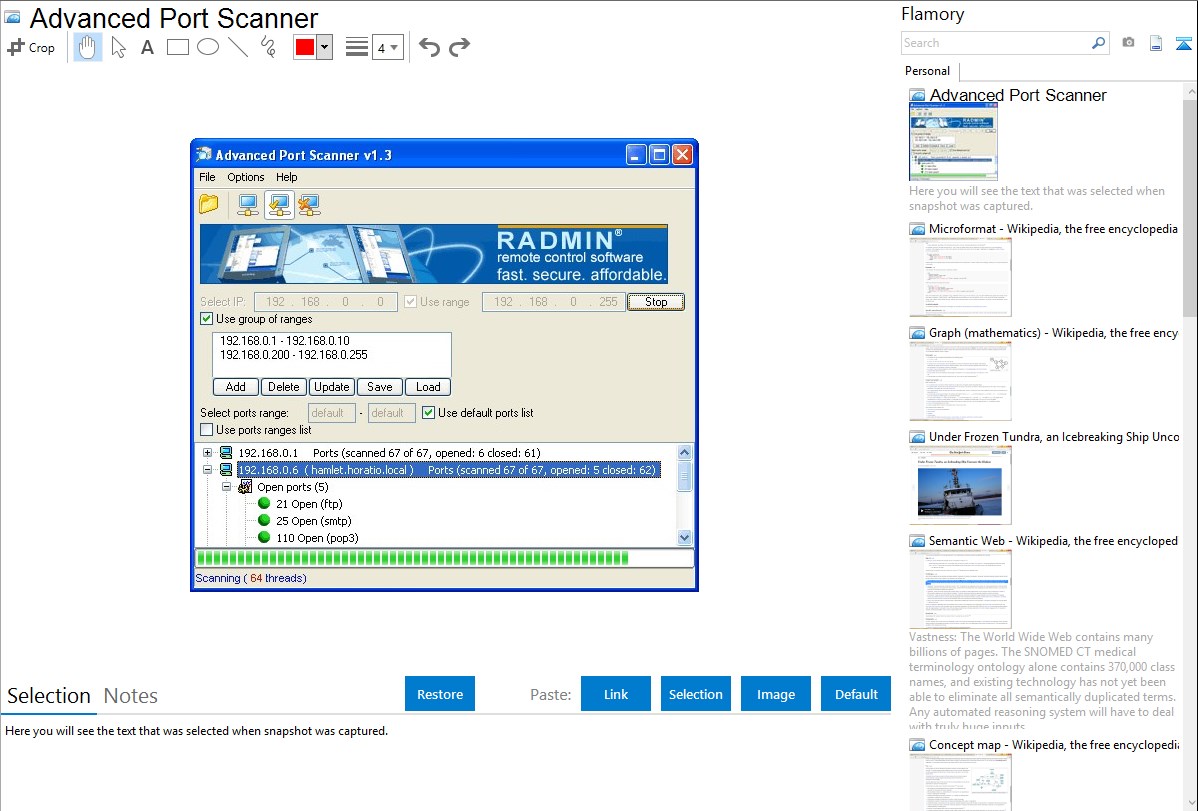Click the results list scroll down arrow
Viewport: 1198px width, 811px height.
[685, 537]
